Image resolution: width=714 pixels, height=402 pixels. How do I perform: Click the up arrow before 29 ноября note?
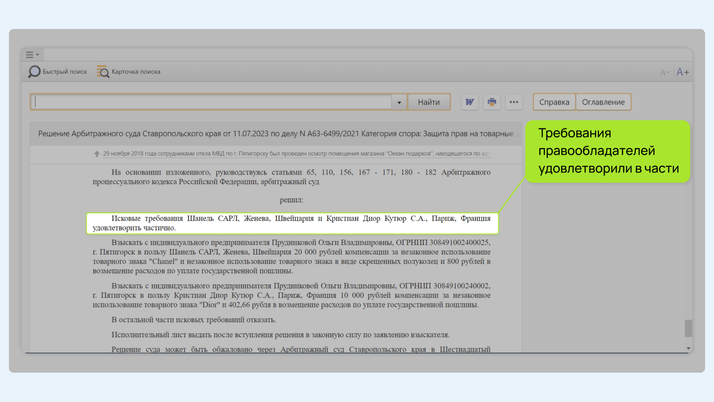(x=97, y=154)
